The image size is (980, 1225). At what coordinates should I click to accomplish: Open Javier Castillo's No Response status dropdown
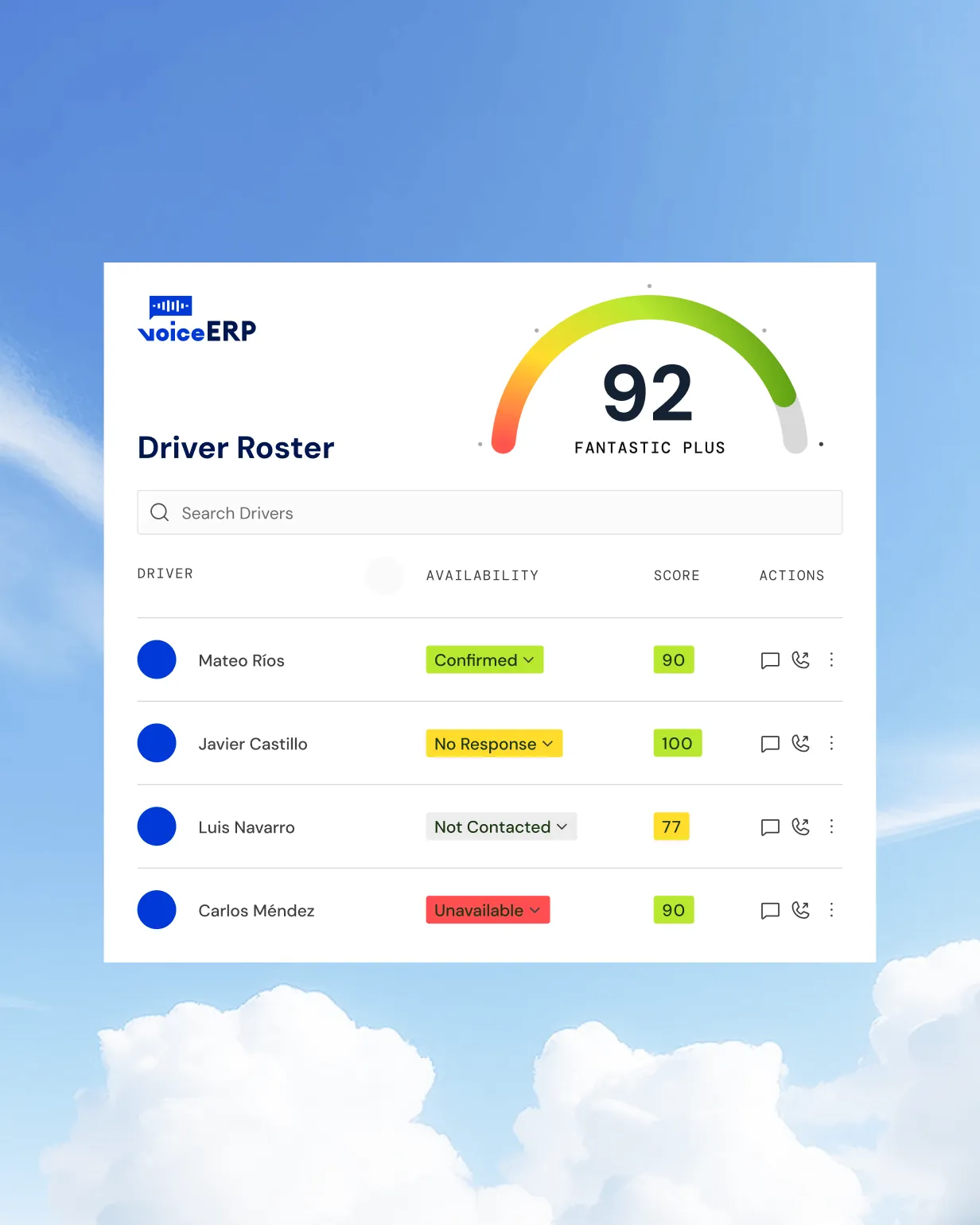[493, 744]
